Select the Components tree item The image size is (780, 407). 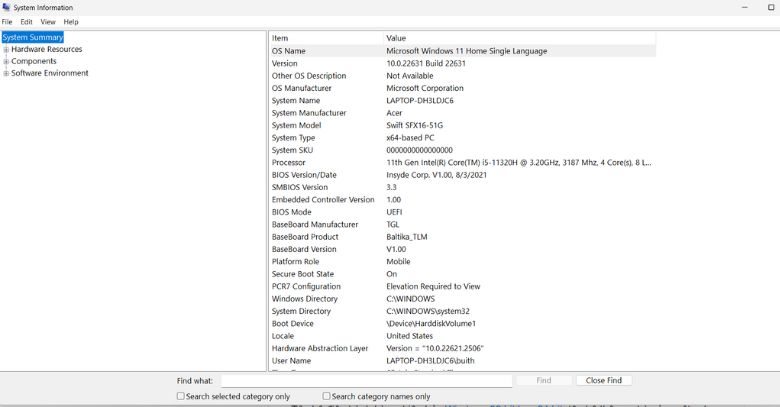coord(34,61)
